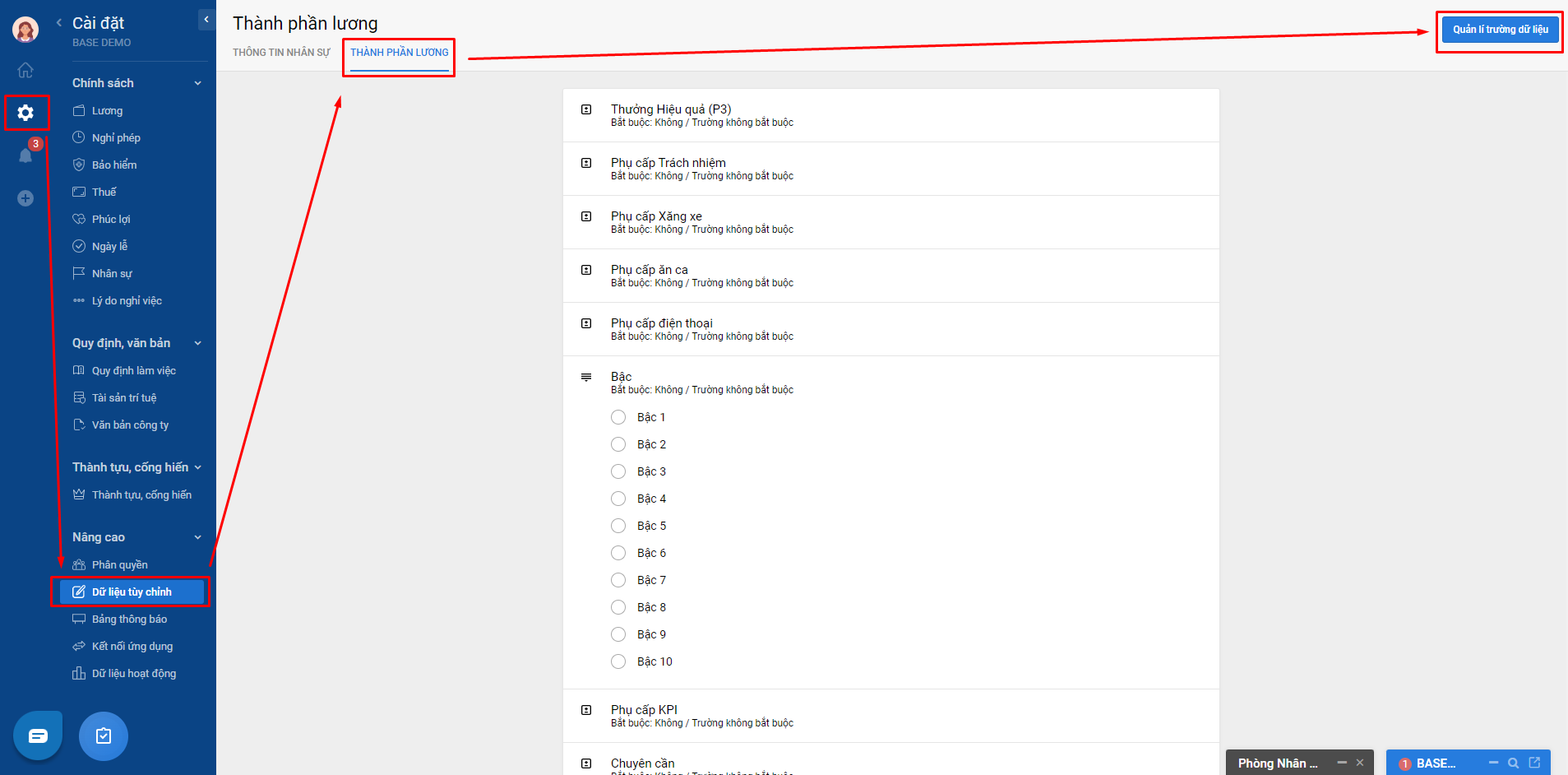Click the Nhân sự flag icon
The image size is (1568, 775).
[x=79, y=273]
